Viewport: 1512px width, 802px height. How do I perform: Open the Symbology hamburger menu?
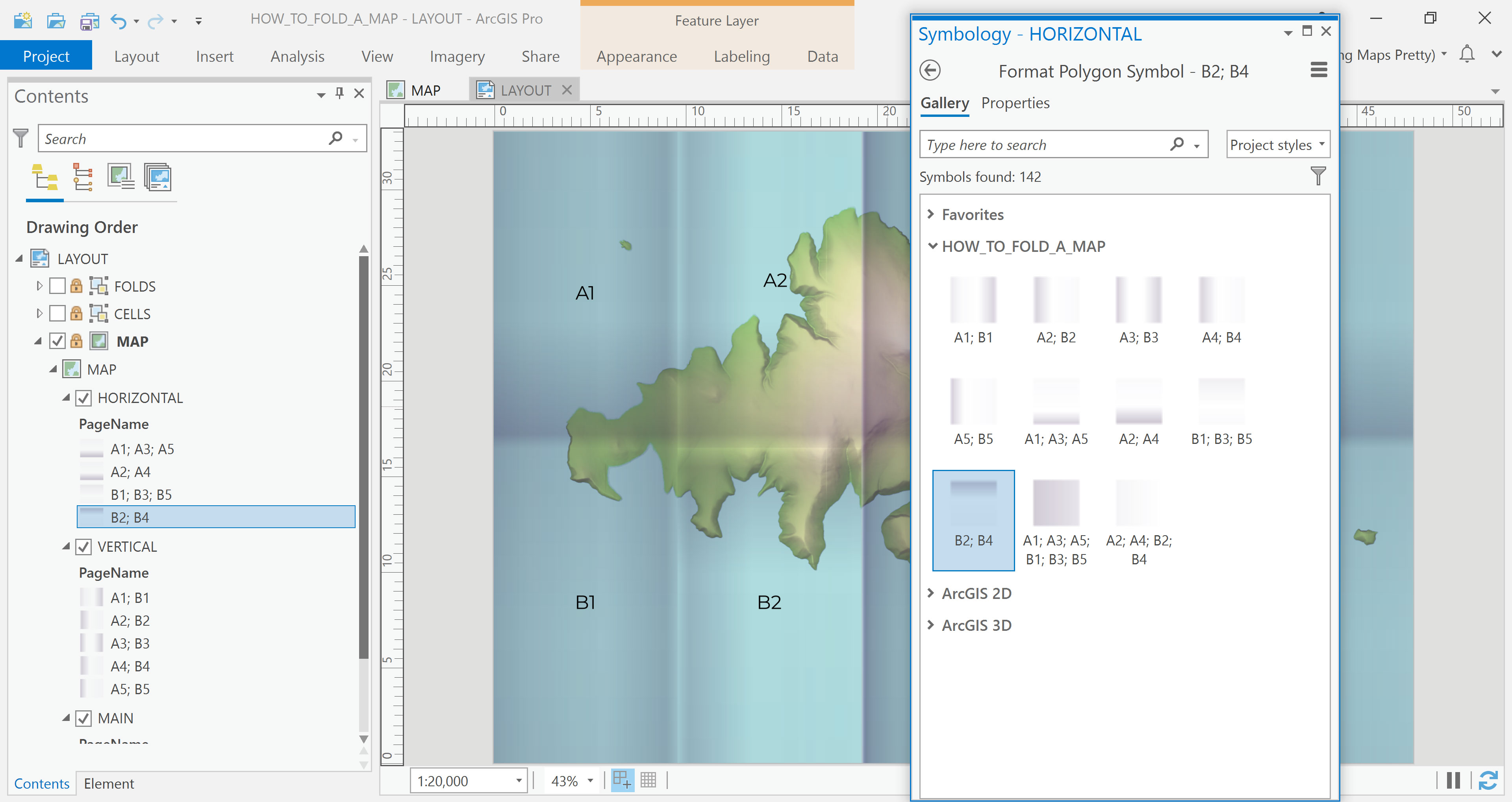(1318, 70)
